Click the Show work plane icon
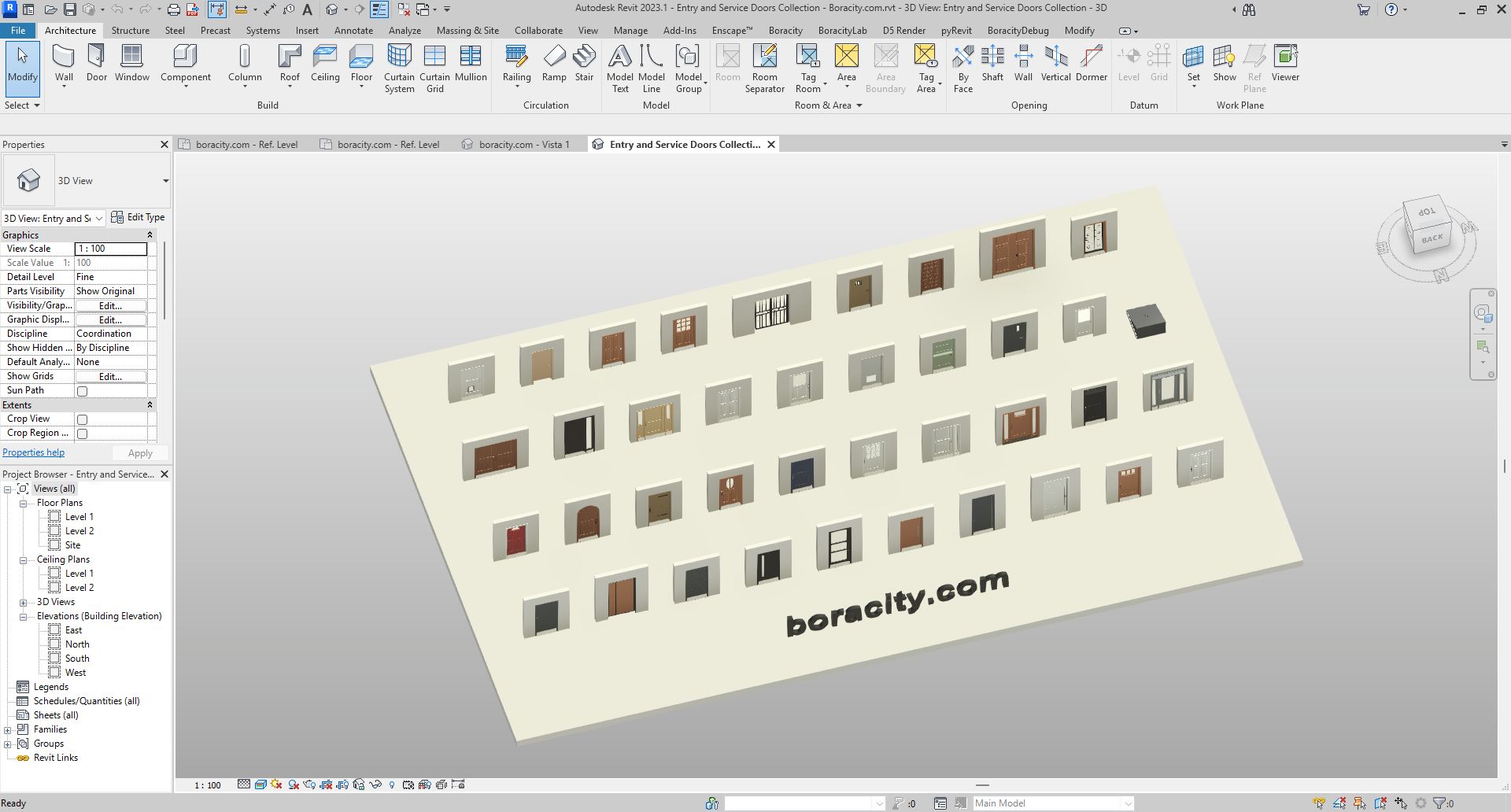Screen dimensions: 1511x812 [1225, 57]
